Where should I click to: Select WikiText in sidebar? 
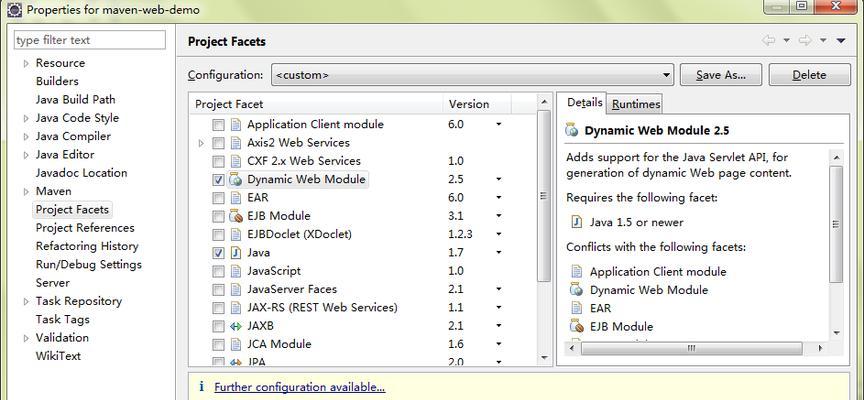[x=58, y=356]
